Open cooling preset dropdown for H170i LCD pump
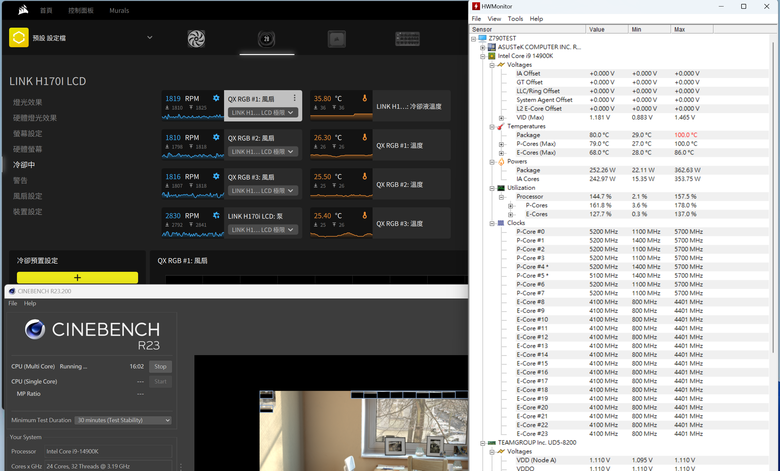Screen dimensions: 780x471 [263, 229]
